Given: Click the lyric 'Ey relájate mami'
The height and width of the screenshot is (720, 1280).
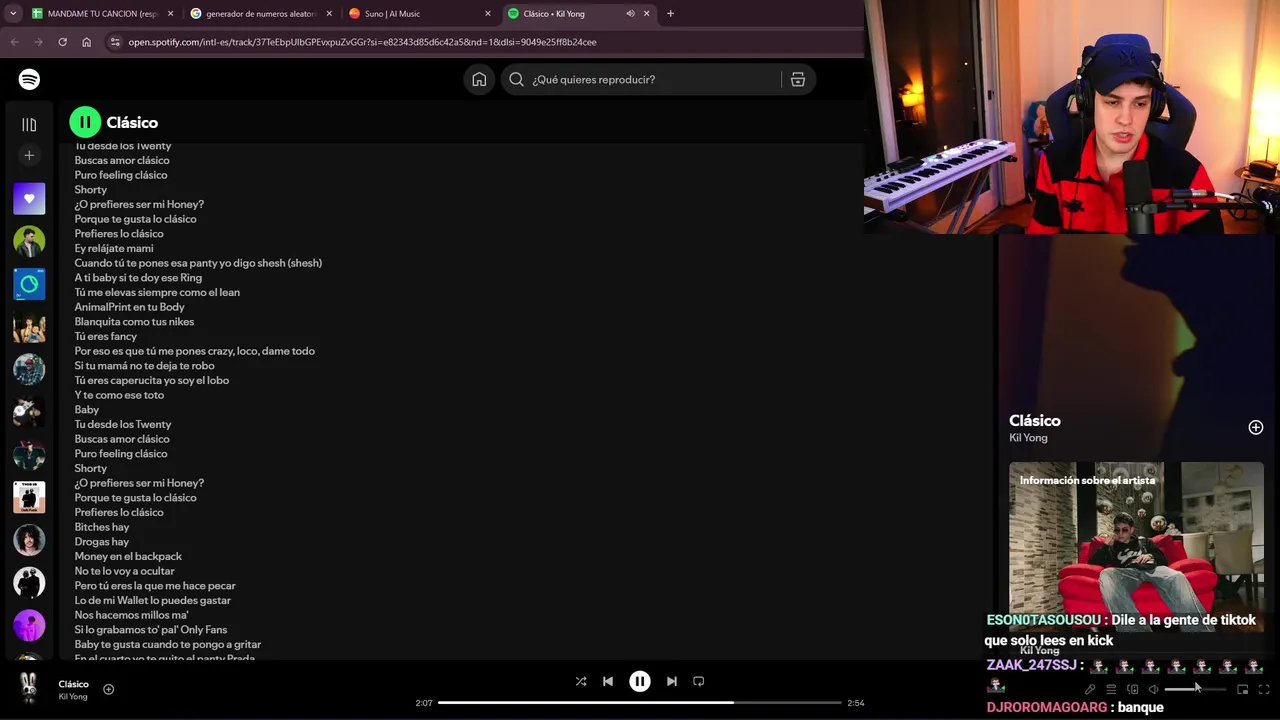Looking at the screenshot, I should (x=114, y=248).
